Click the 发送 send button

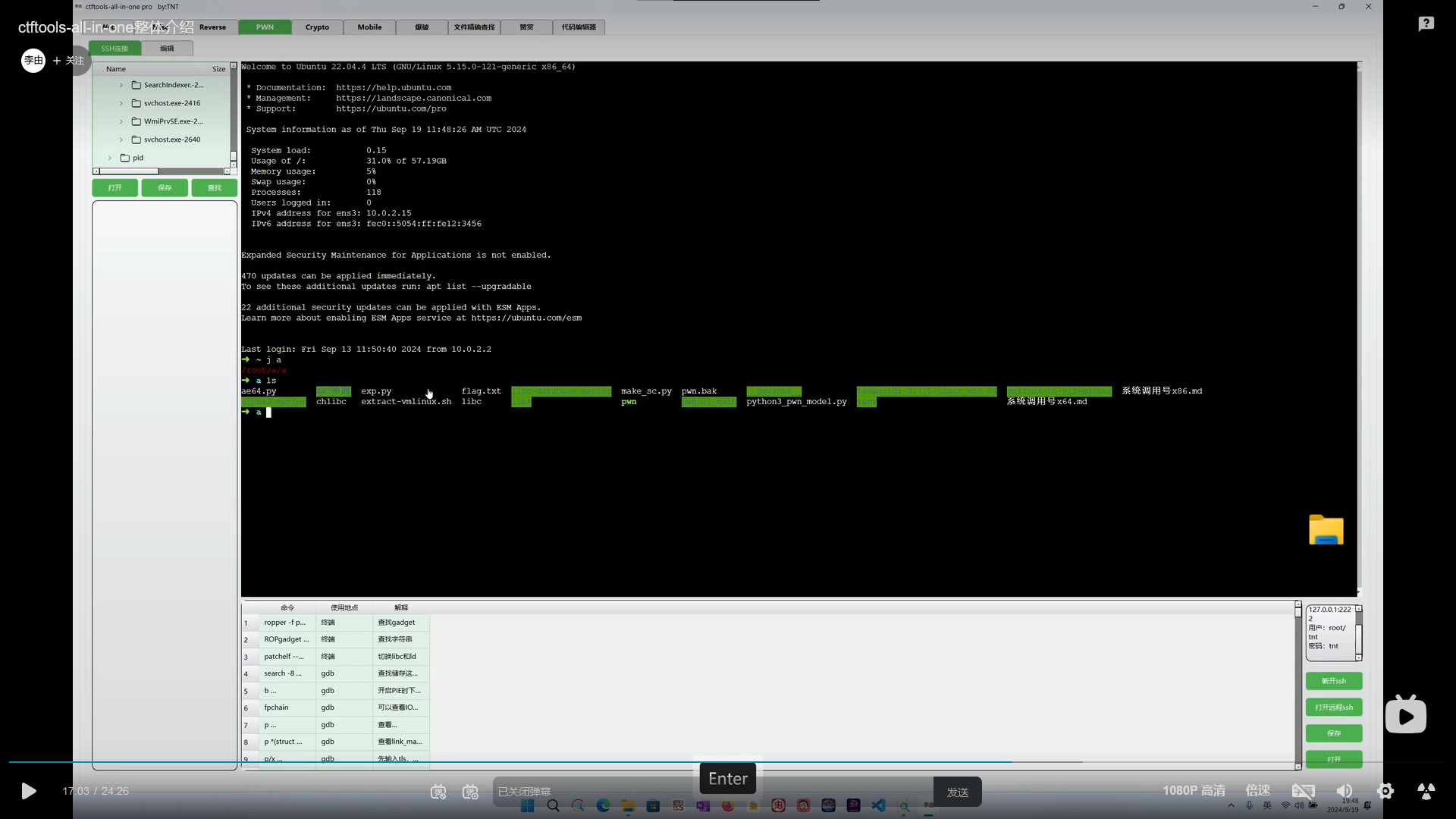(957, 792)
